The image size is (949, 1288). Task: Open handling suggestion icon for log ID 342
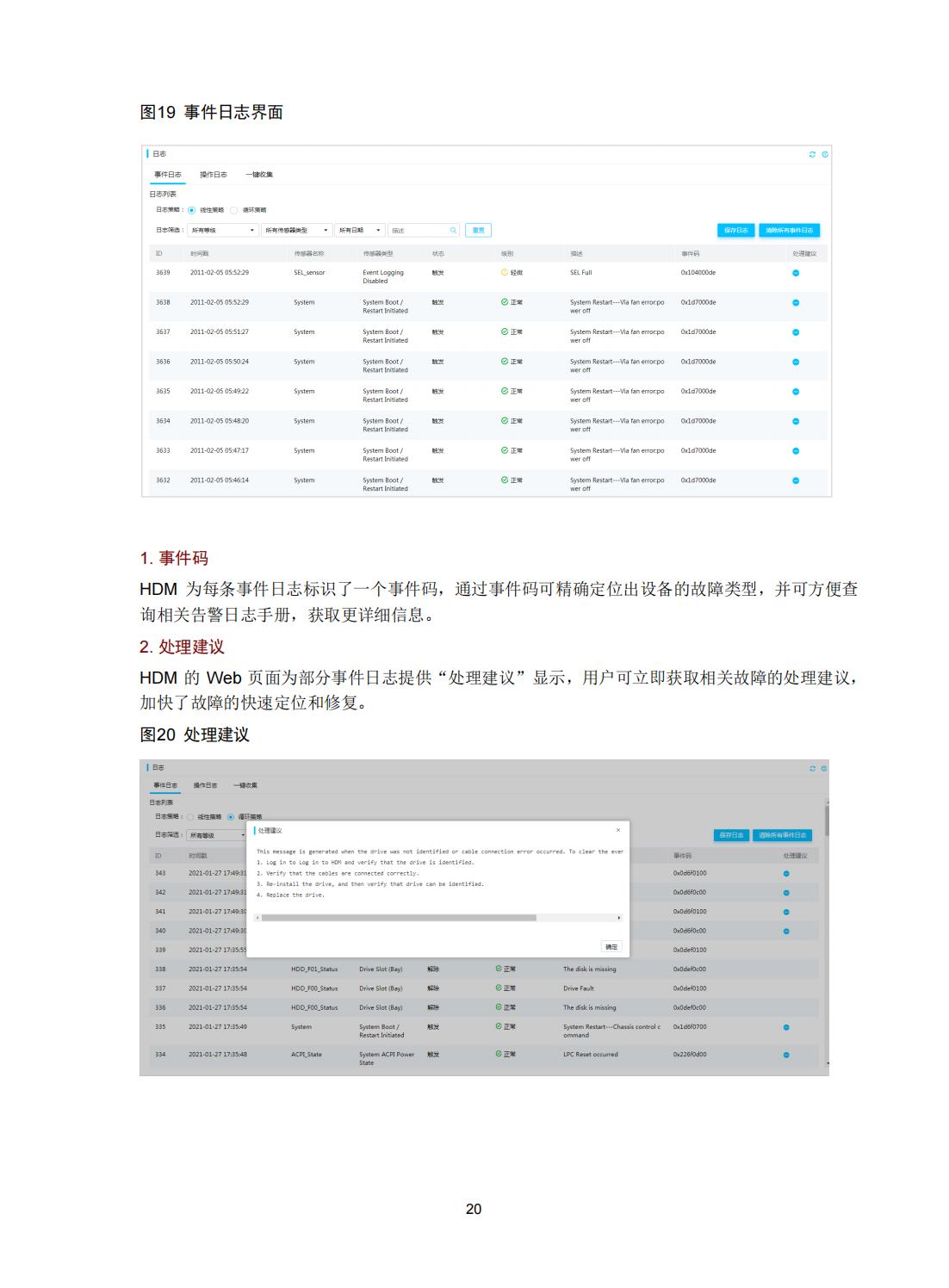pyautogui.click(x=786, y=893)
